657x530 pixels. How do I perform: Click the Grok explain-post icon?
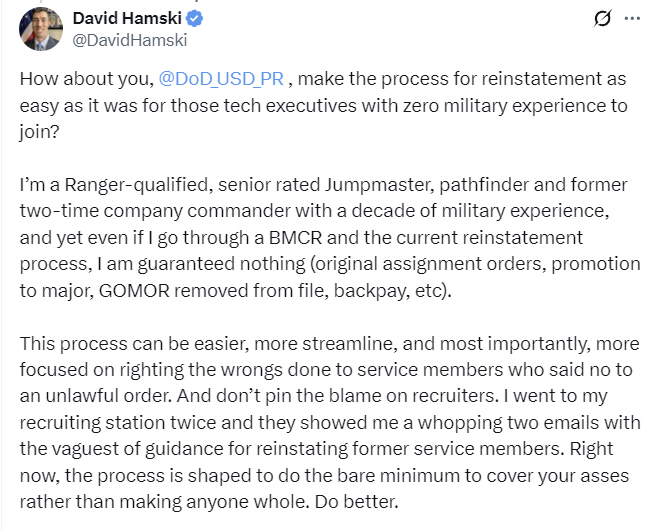pos(603,18)
